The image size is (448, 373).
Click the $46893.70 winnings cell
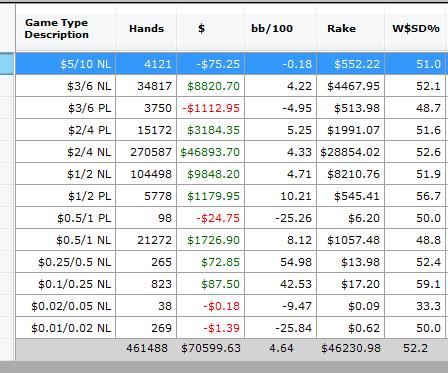[x=210, y=152]
